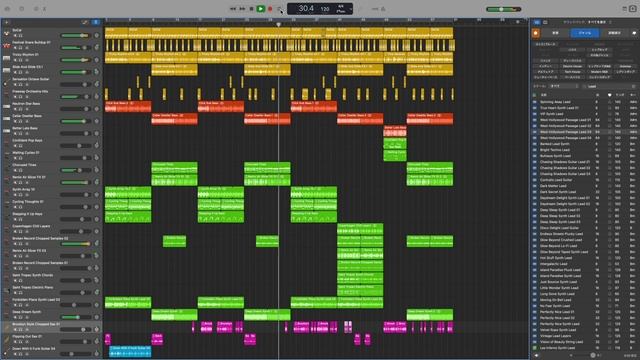
Task: Open the Library button in the toolbar
Action: coord(7,9)
